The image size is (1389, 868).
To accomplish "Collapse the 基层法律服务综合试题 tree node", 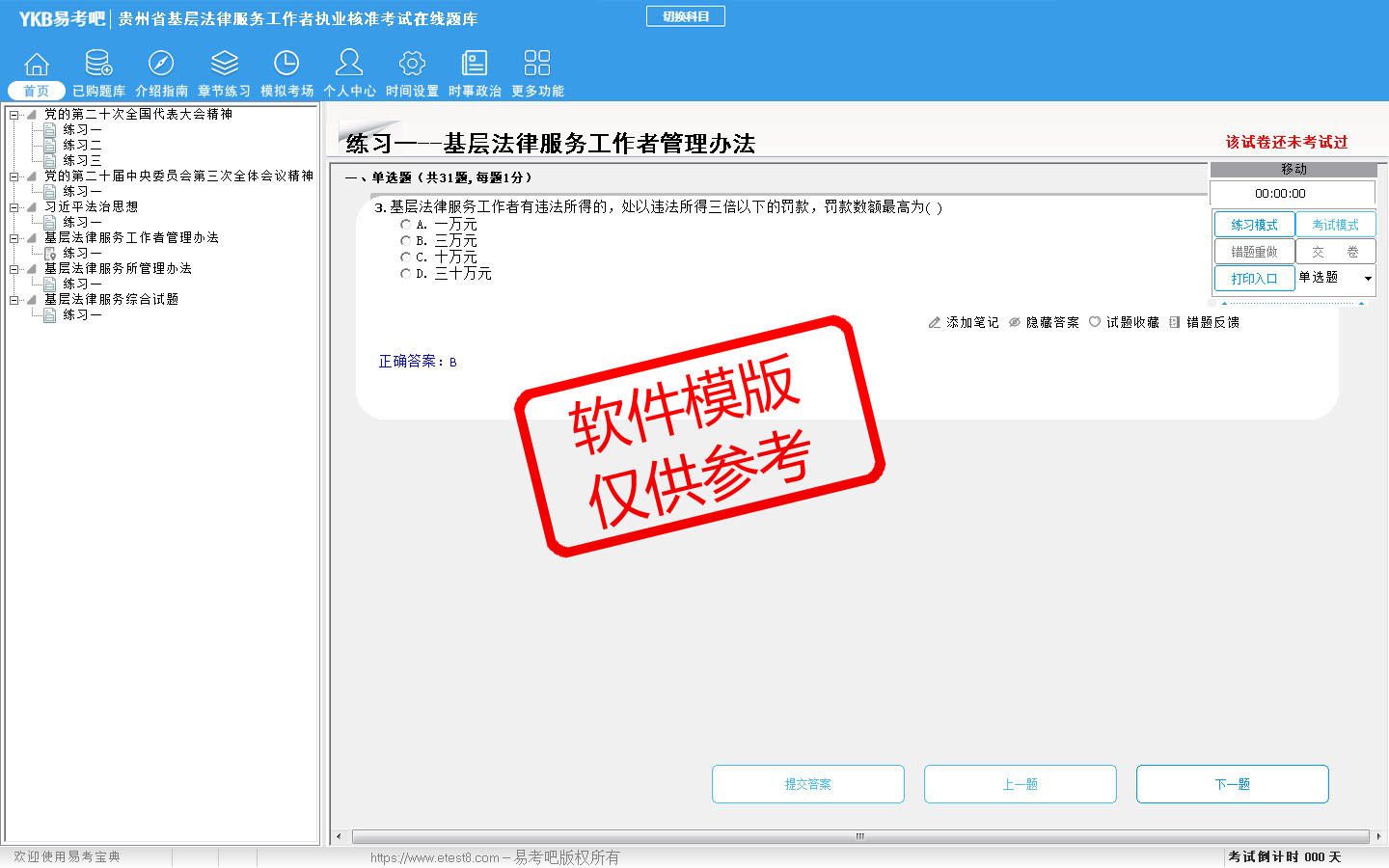I will 14,300.
